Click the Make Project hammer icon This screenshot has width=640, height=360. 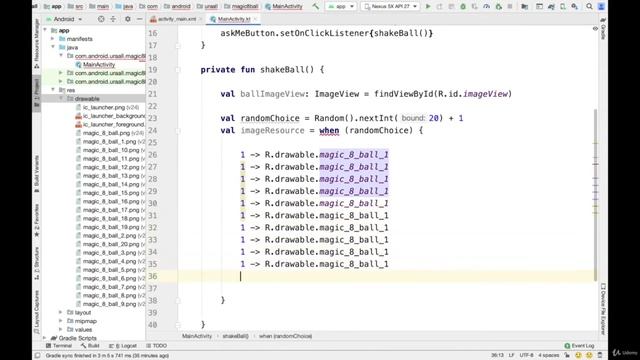(x=316, y=7)
